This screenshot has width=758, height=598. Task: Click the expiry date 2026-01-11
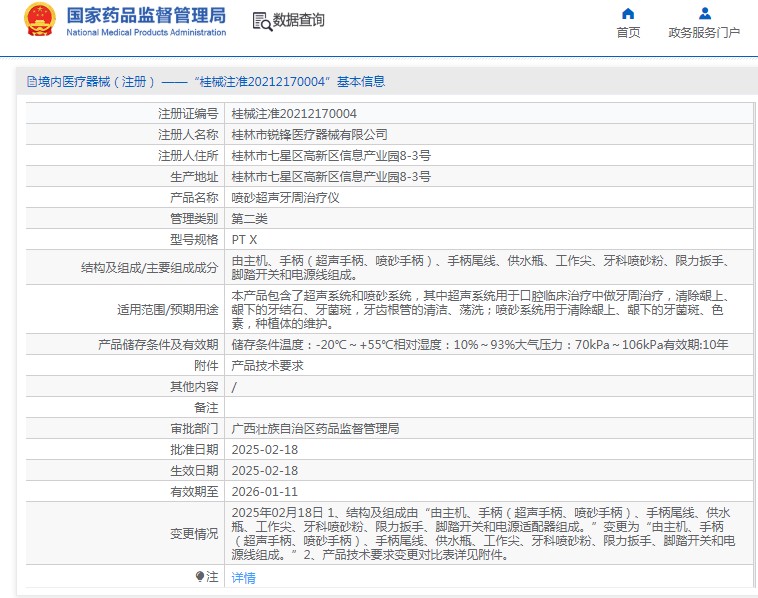[265, 492]
